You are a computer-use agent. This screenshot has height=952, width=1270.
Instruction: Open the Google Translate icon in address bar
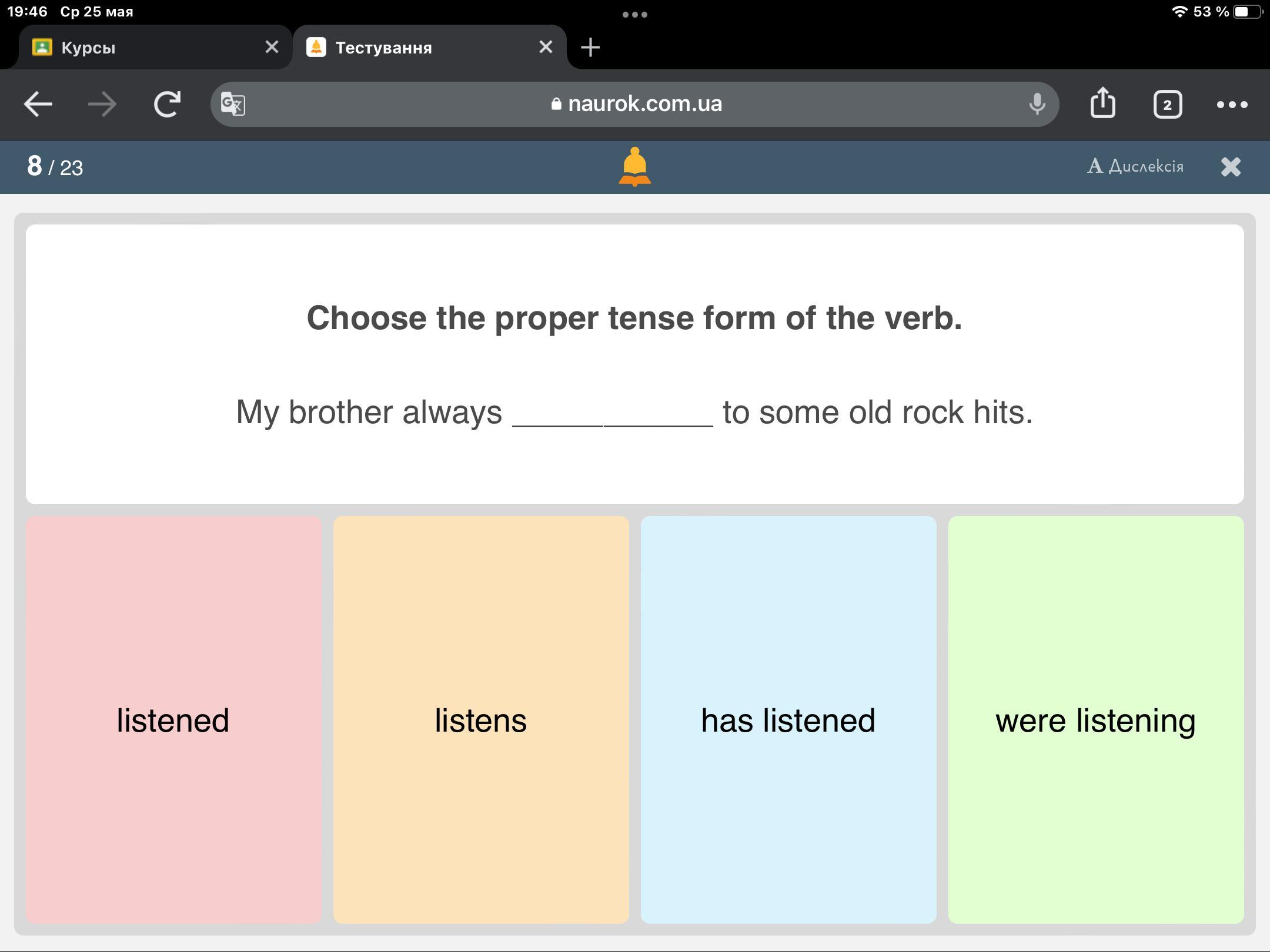(233, 105)
